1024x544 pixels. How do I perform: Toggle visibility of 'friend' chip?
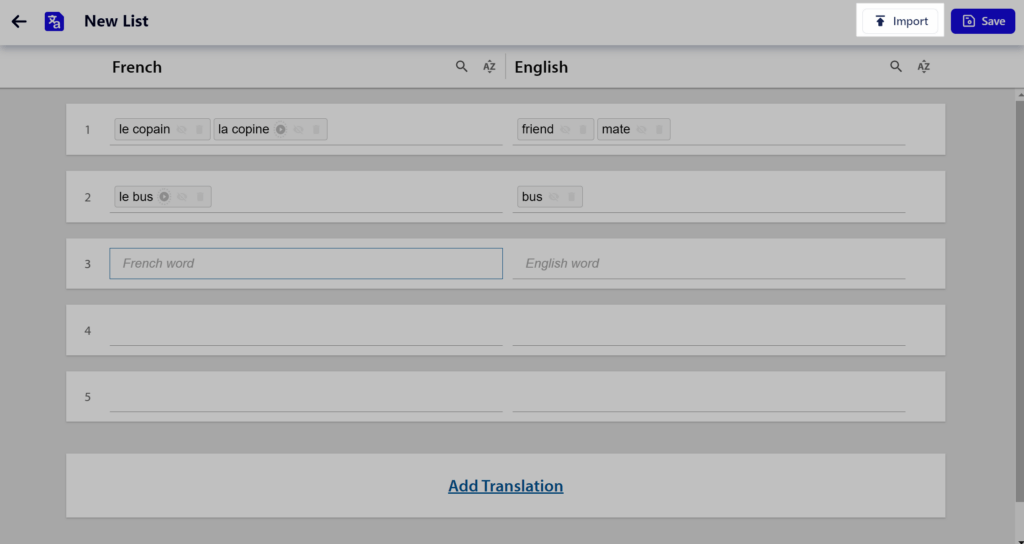(566, 129)
